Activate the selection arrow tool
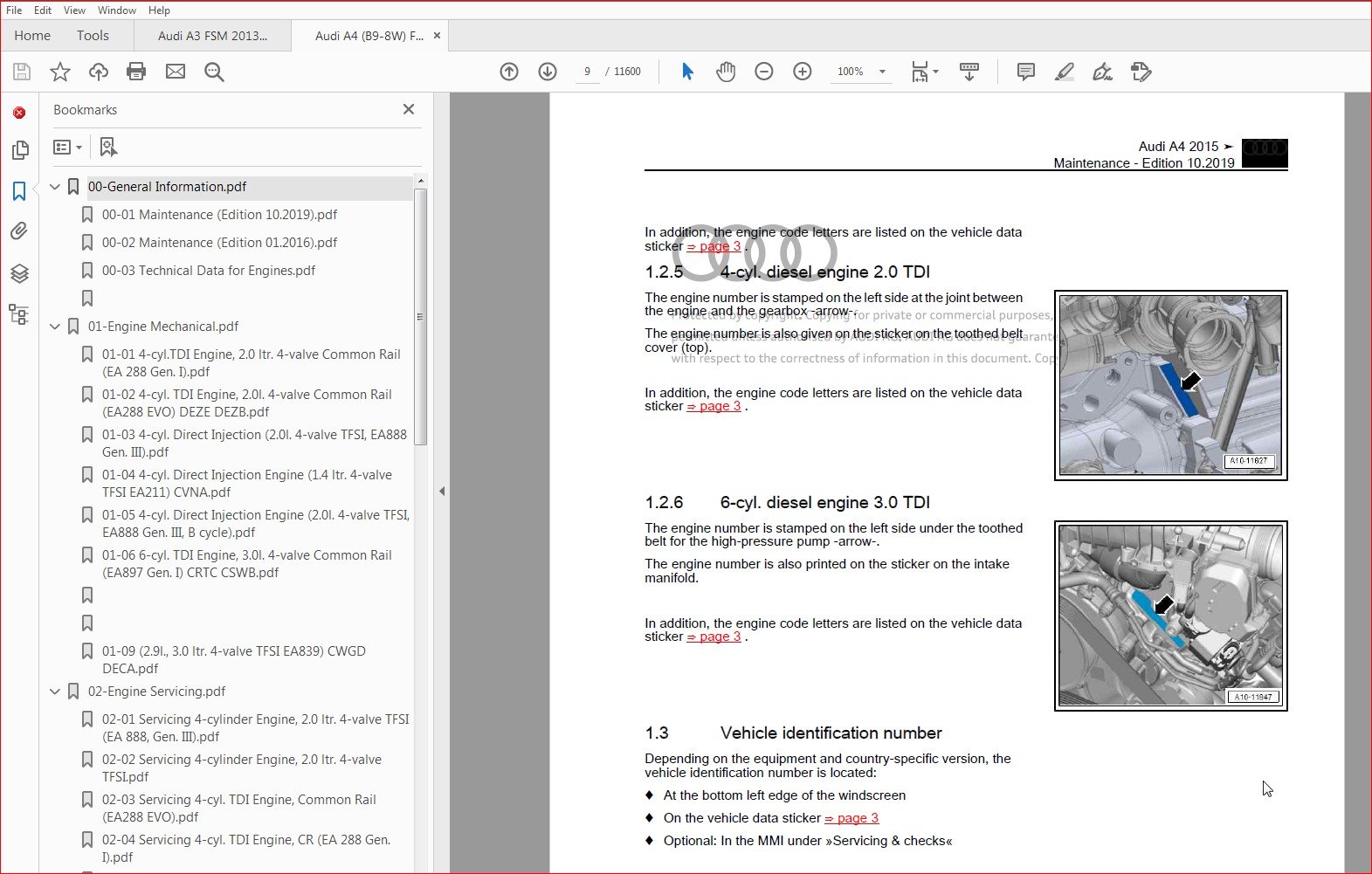This screenshot has height=874, width=1372. pos(687,72)
